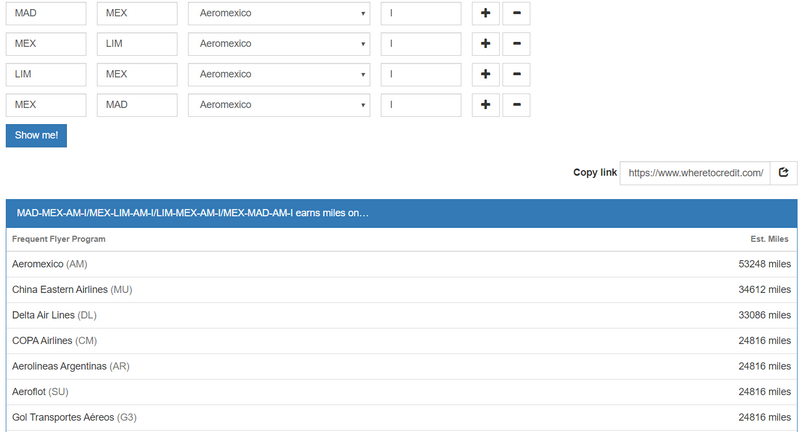Edit destination field MAD in the fourth row
This screenshot has height=432, width=800.
[x=137, y=105]
